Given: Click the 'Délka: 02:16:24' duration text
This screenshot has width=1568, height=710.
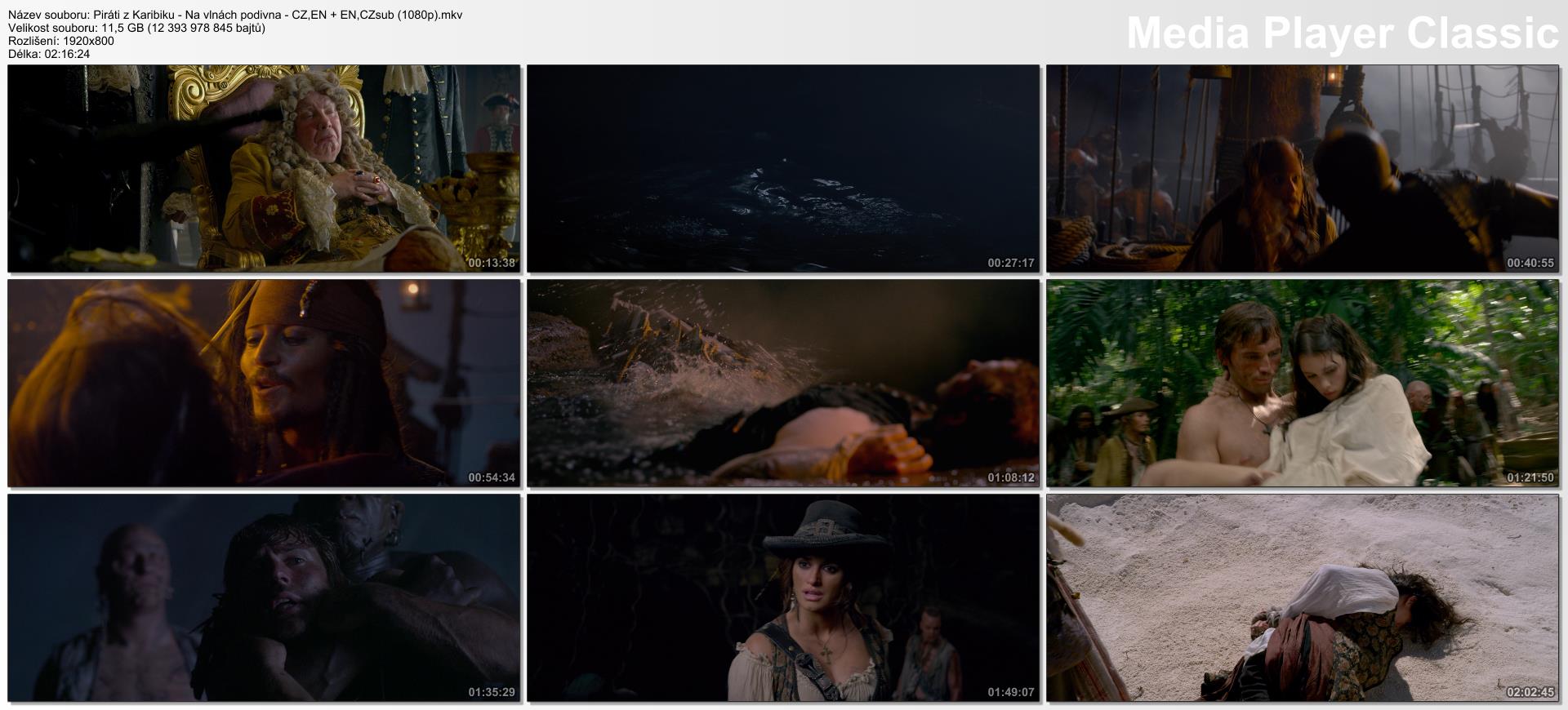Looking at the screenshot, I should 49,54.
